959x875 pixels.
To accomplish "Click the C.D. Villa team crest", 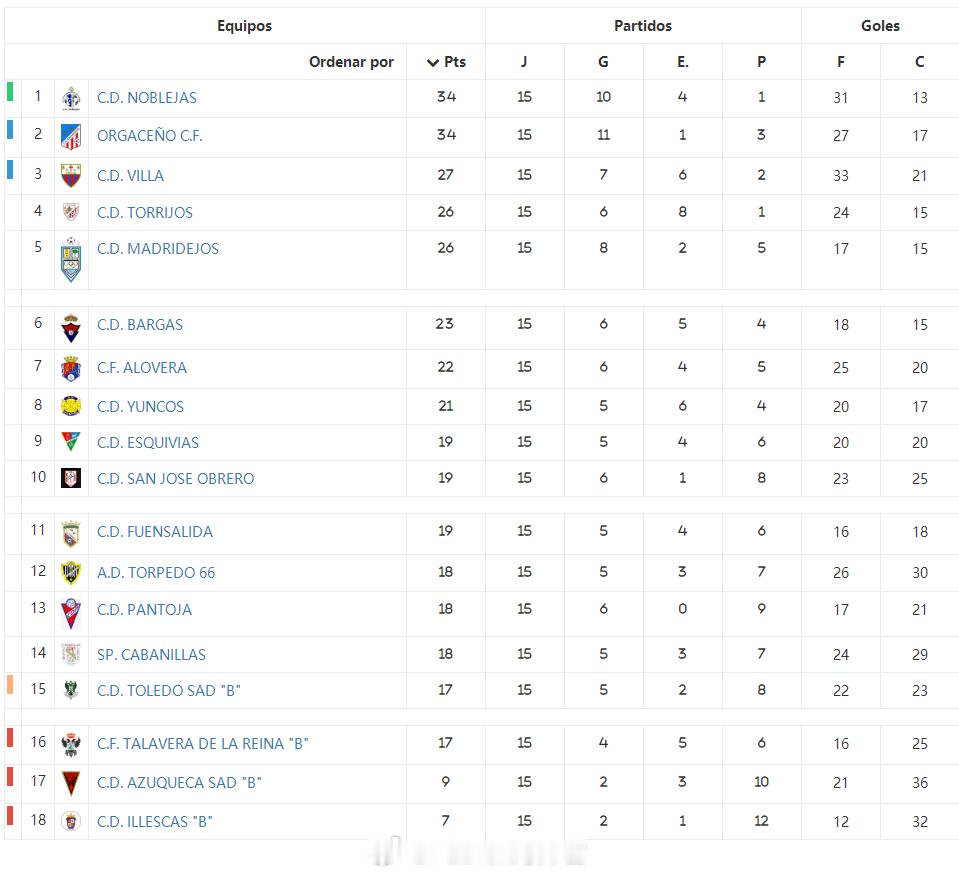I will [x=71, y=175].
